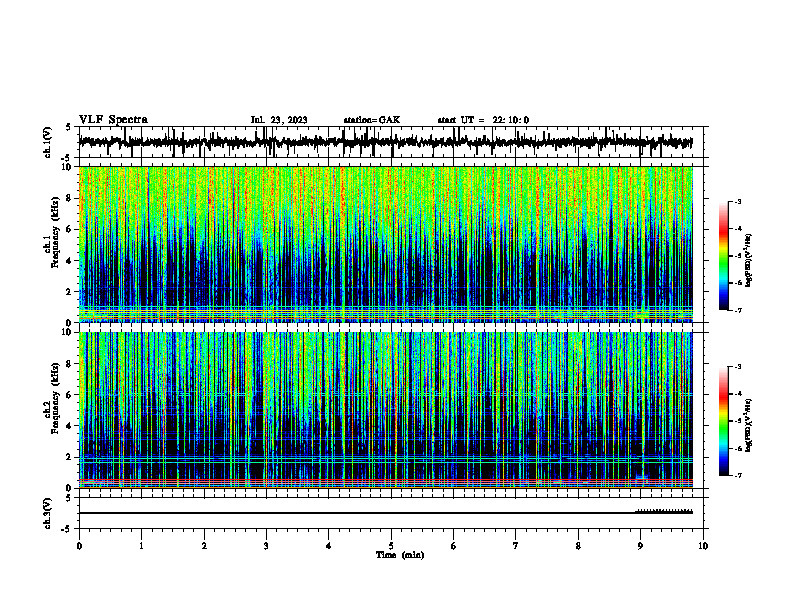Click the ch.1 spectrogram color scale bar
The width and height of the screenshot is (792, 612).
[724, 256]
